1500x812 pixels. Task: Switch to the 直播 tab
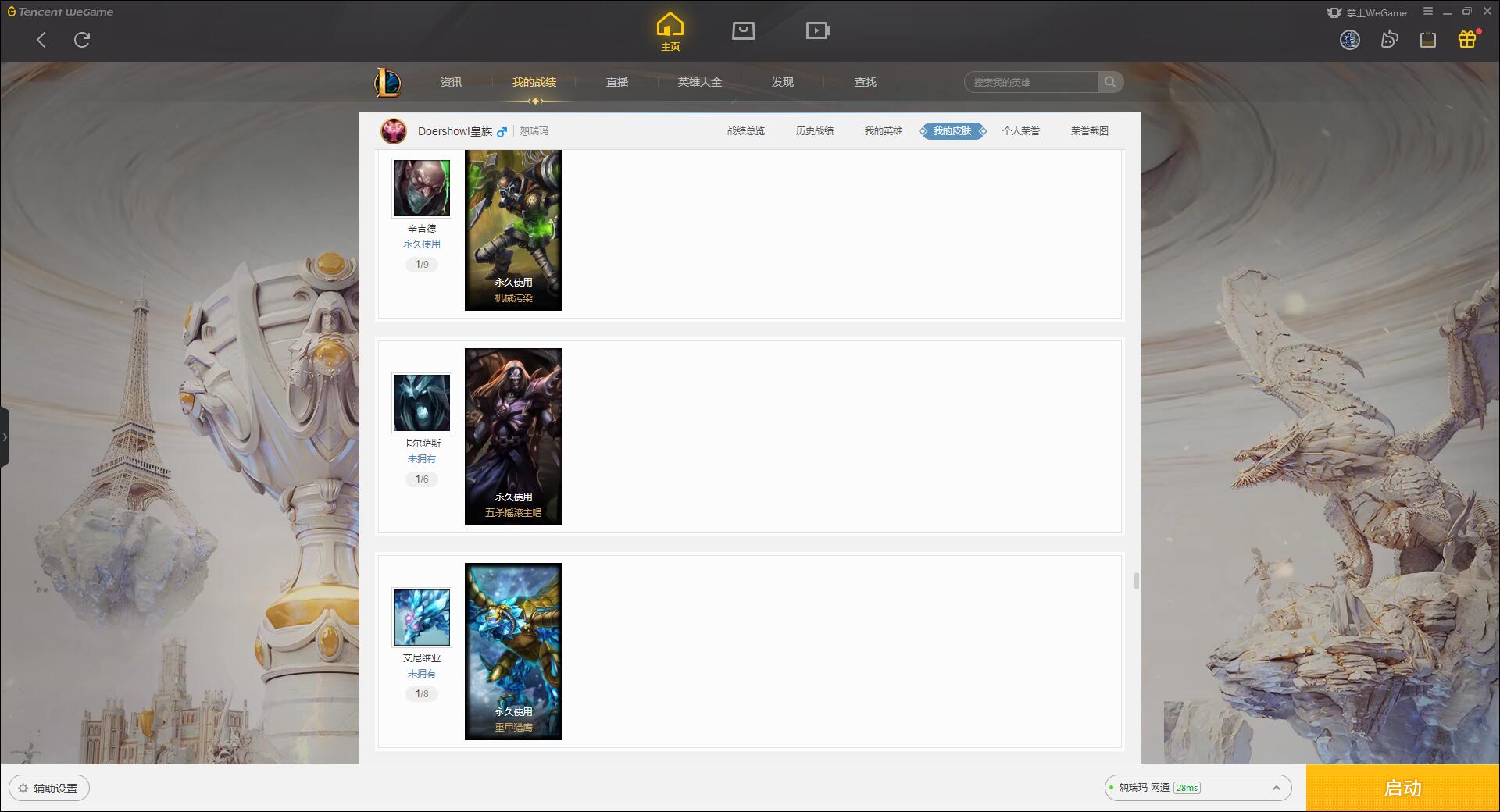click(x=617, y=82)
